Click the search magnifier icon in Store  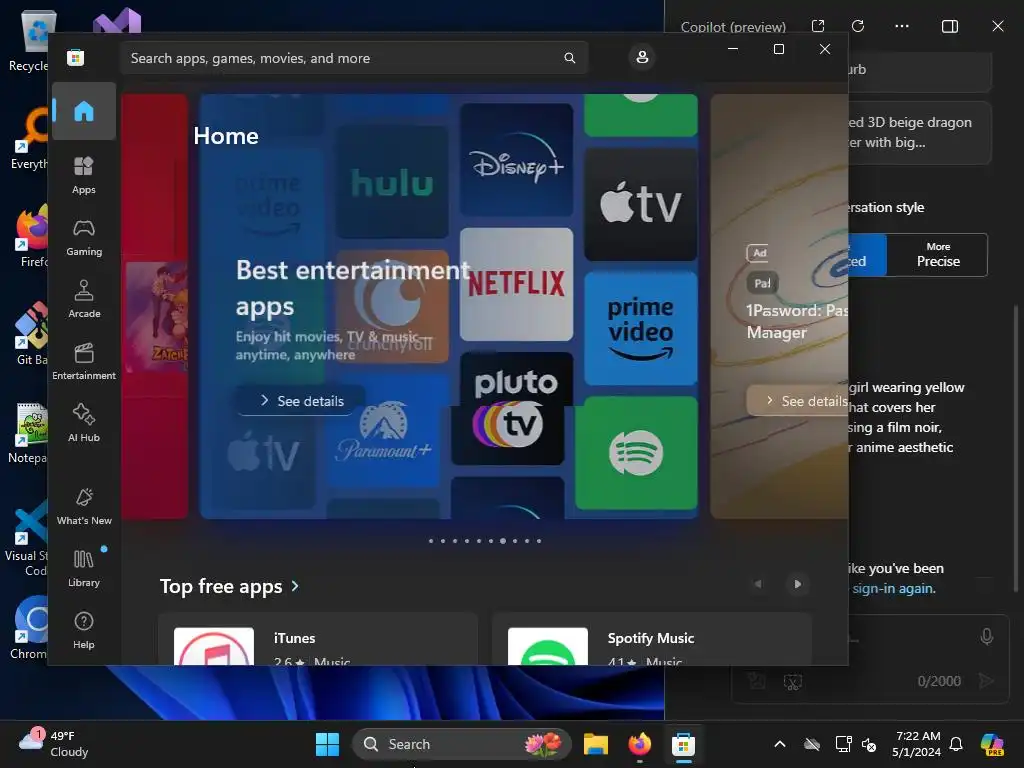click(569, 58)
